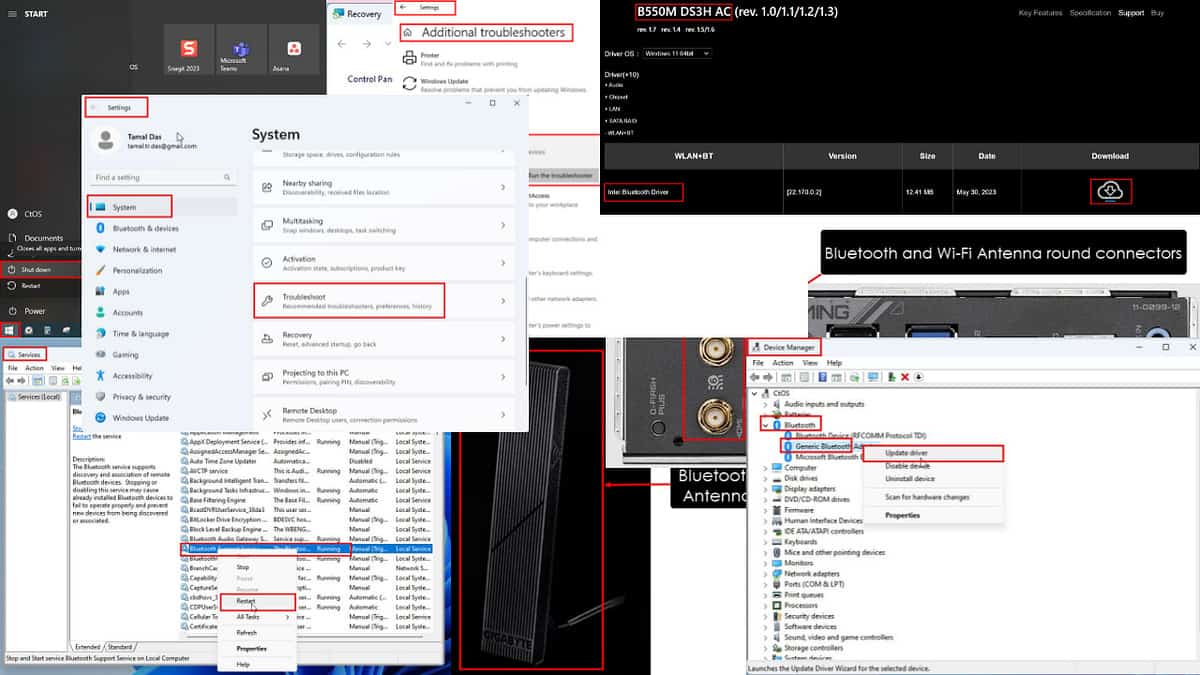
Task: Click the Gaming controller icon in Settings
Action: point(99,354)
